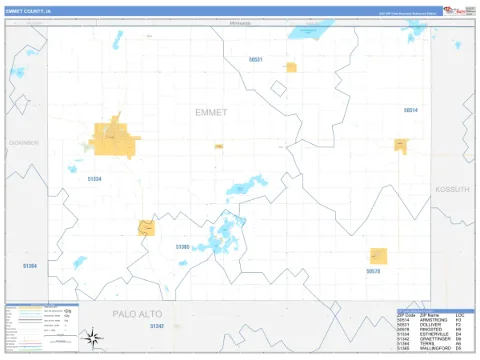The width and height of the screenshot is (480, 360).
Task: Click the EMMET county name label
Action: (211, 112)
